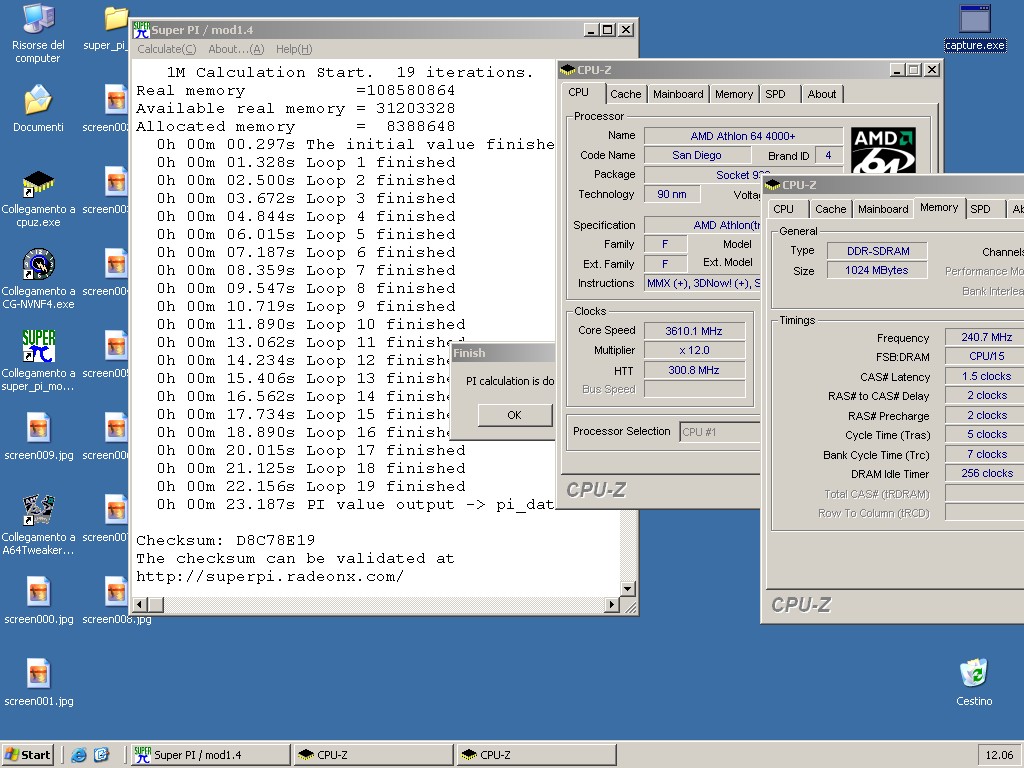Click the FSB:DRAM value CPU/15
This screenshot has width=1024, height=768.
tap(986, 357)
